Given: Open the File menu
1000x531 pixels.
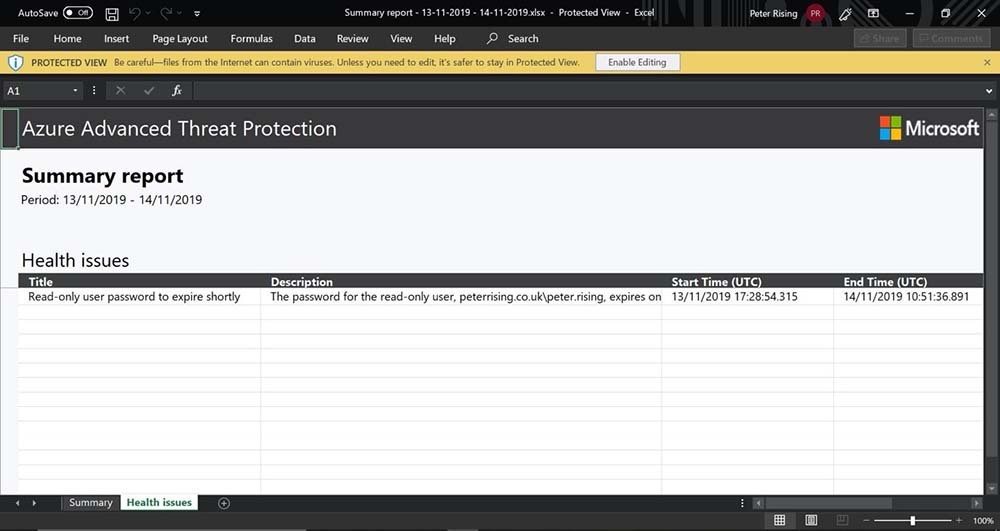Looking at the screenshot, I should [21, 38].
